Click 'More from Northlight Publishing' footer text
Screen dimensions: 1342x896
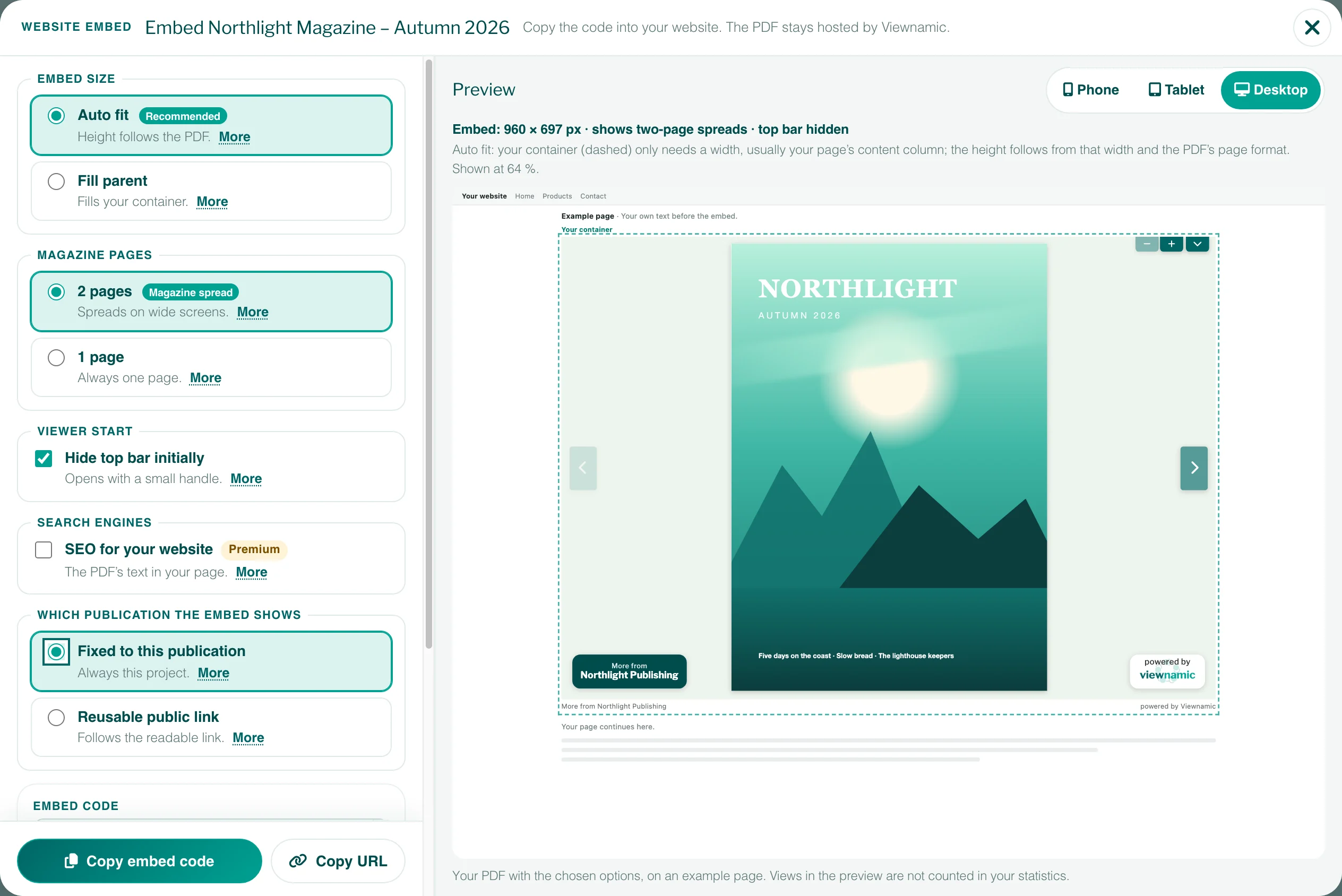(x=614, y=707)
